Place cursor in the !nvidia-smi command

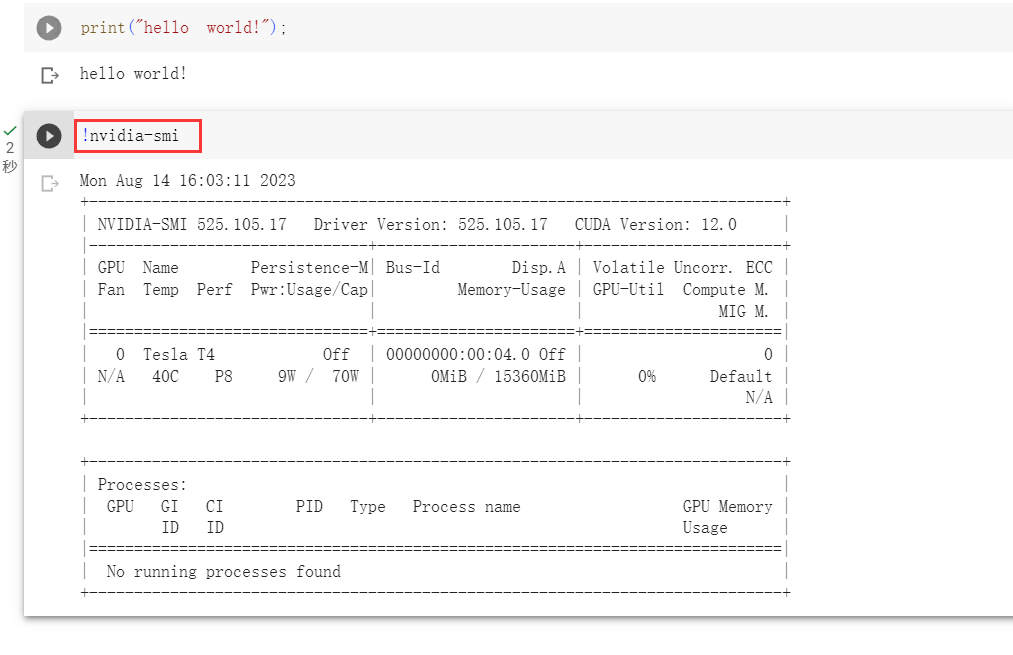tap(131, 135)
